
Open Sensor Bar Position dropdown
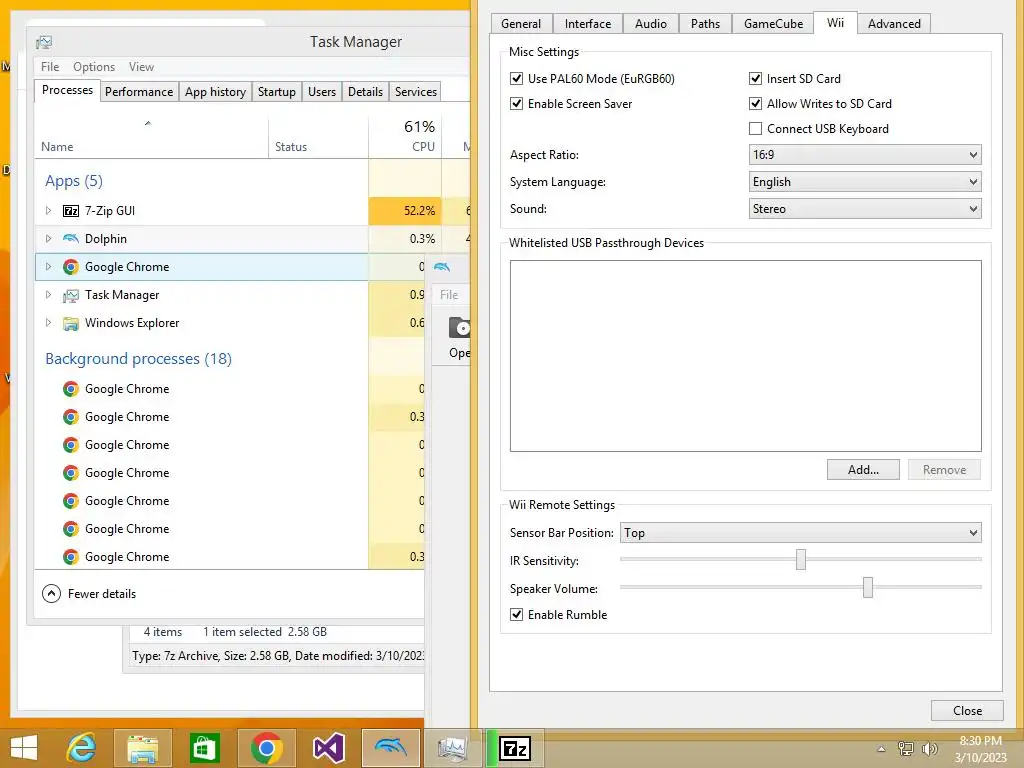point(801,533)
